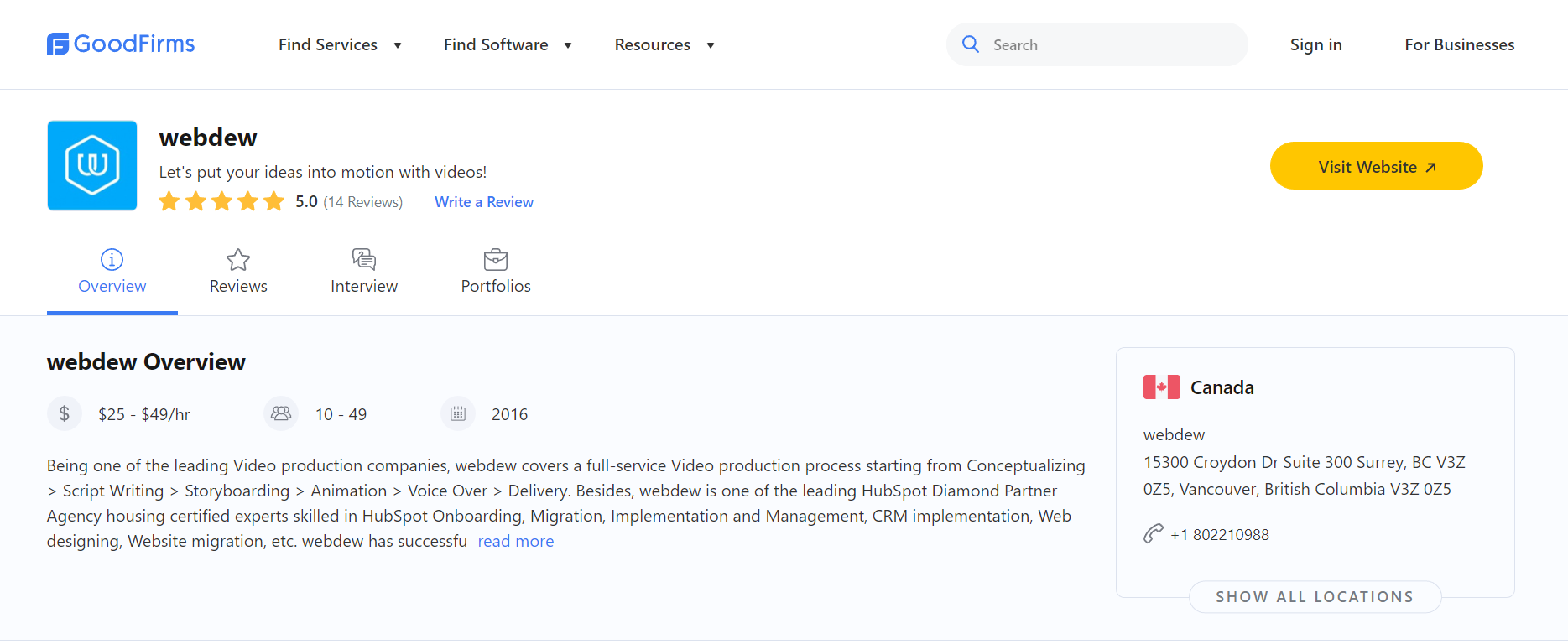Switch to the Reviews tab
This screenshot has height=644, width=1568.
coord(238,286)
